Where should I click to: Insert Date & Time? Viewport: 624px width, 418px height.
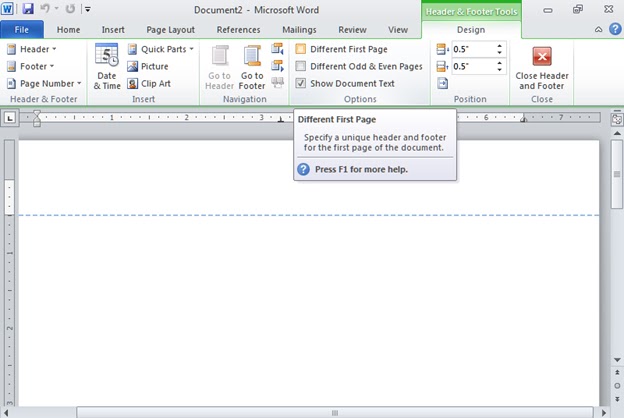[x=107, y=66]
